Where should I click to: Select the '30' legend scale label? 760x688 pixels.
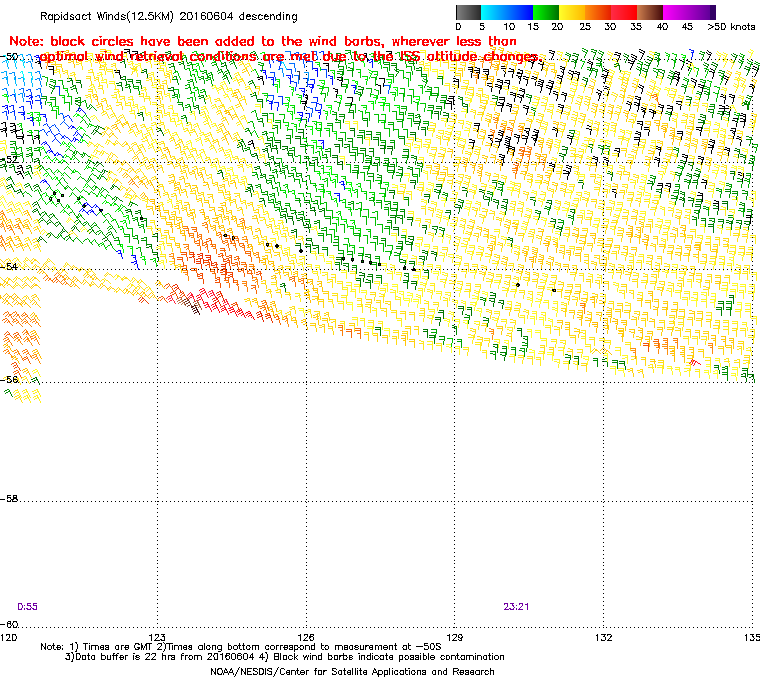click(x=610, y=27)
